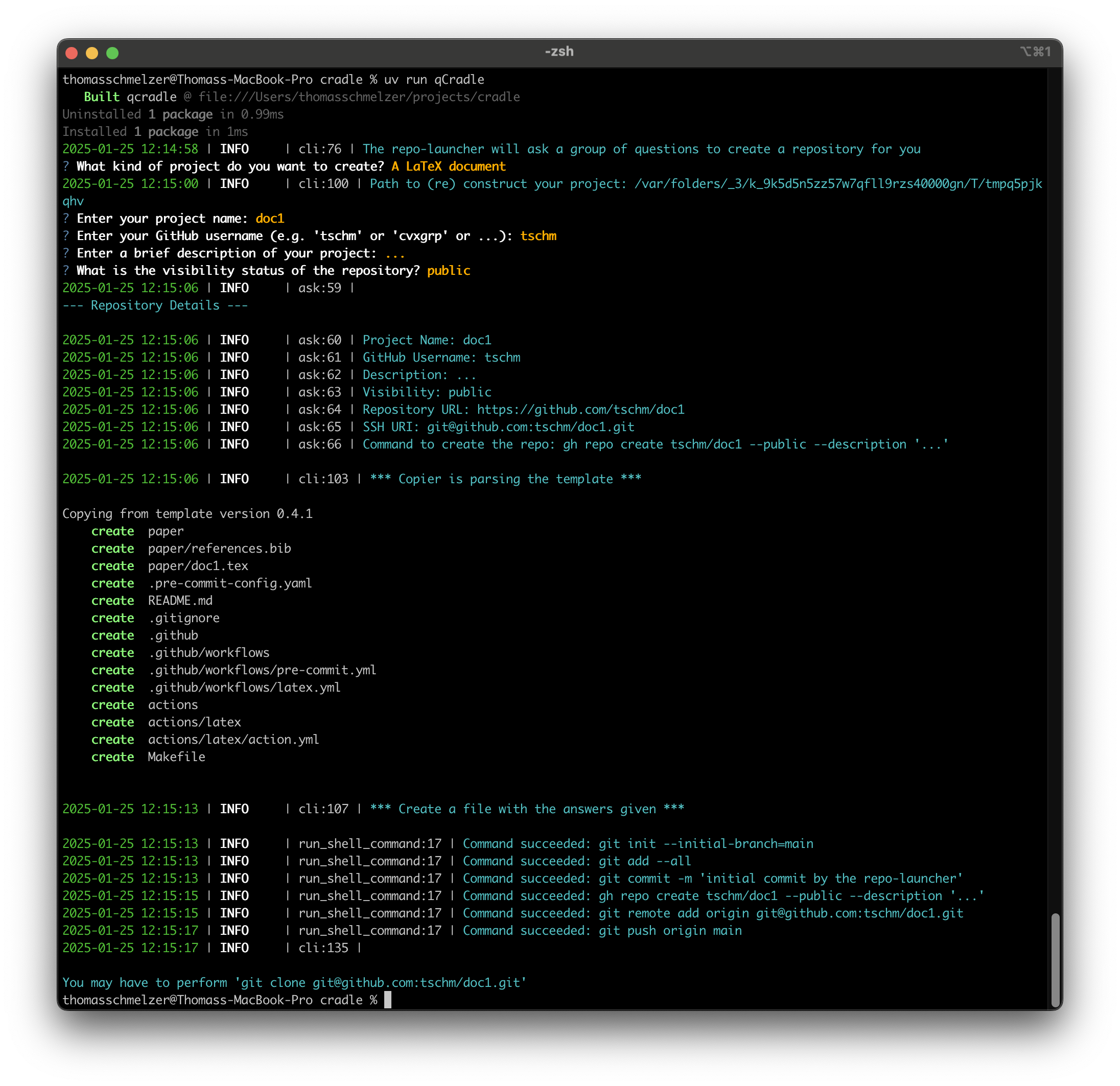Screen dimensions: 1120x1086
Task: Click the 'uv run qCradle' command text
Action: point(434,79)
